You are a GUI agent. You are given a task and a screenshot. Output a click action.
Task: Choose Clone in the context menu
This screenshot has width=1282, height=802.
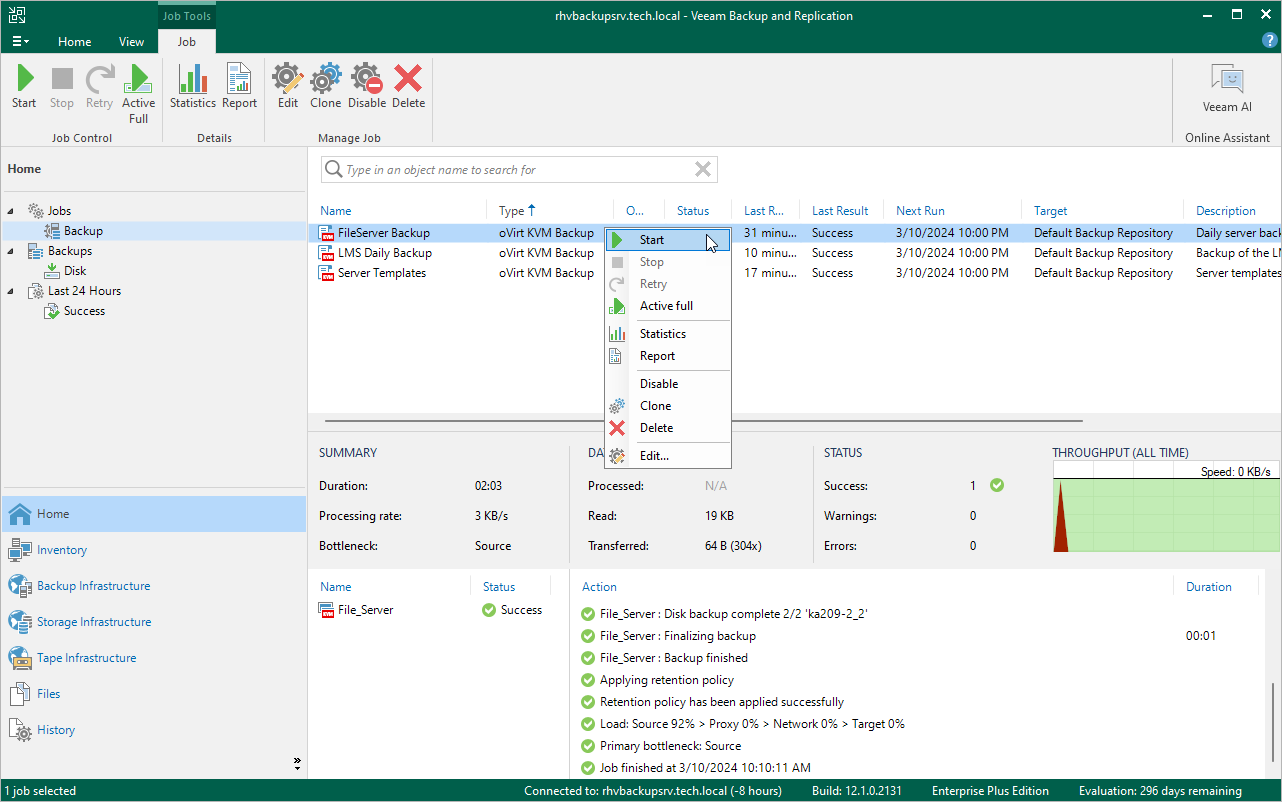coord(668,406)
